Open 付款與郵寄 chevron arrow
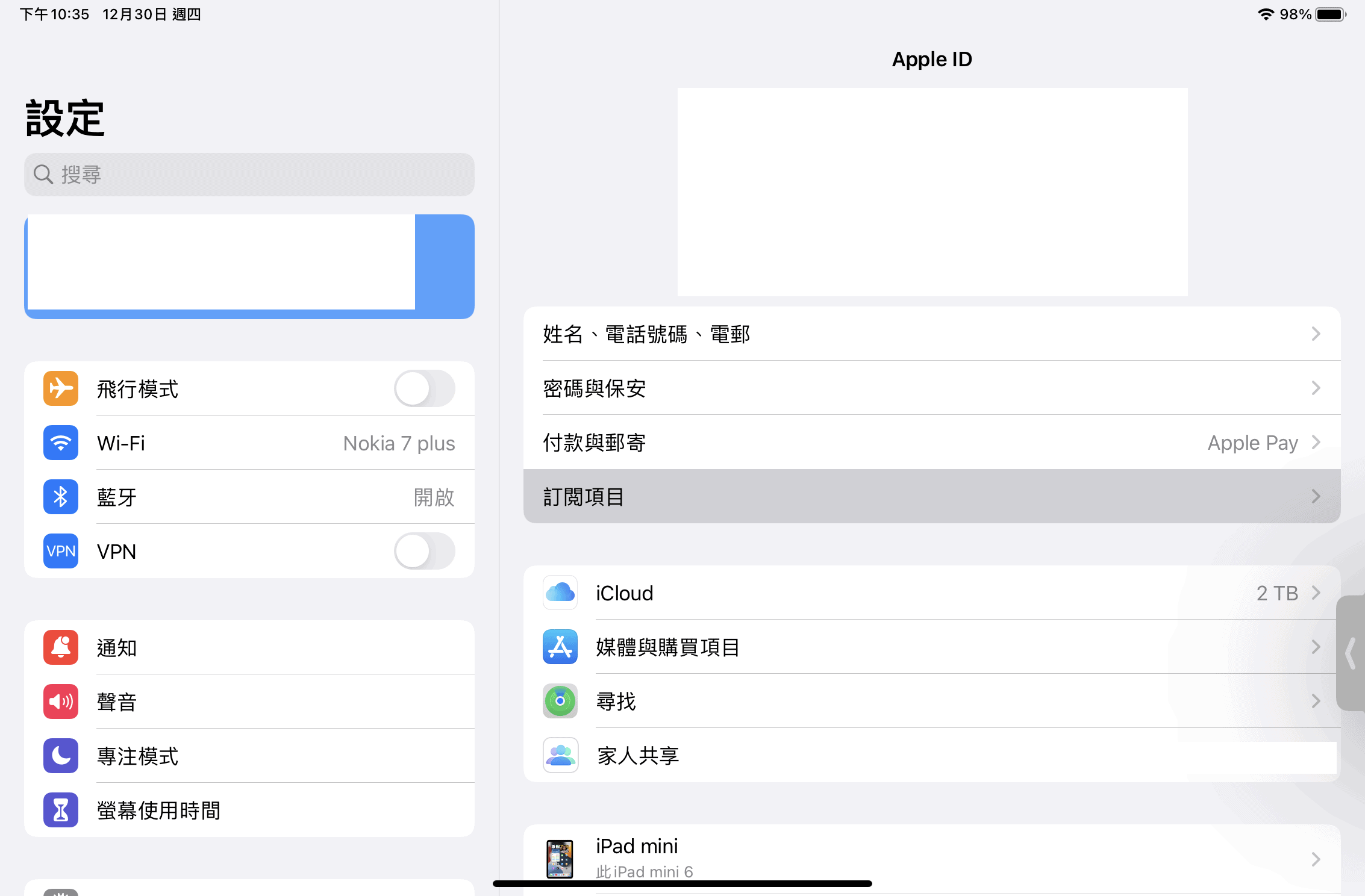Screen dimensions: 1365x896 [x=1316, y=442]
